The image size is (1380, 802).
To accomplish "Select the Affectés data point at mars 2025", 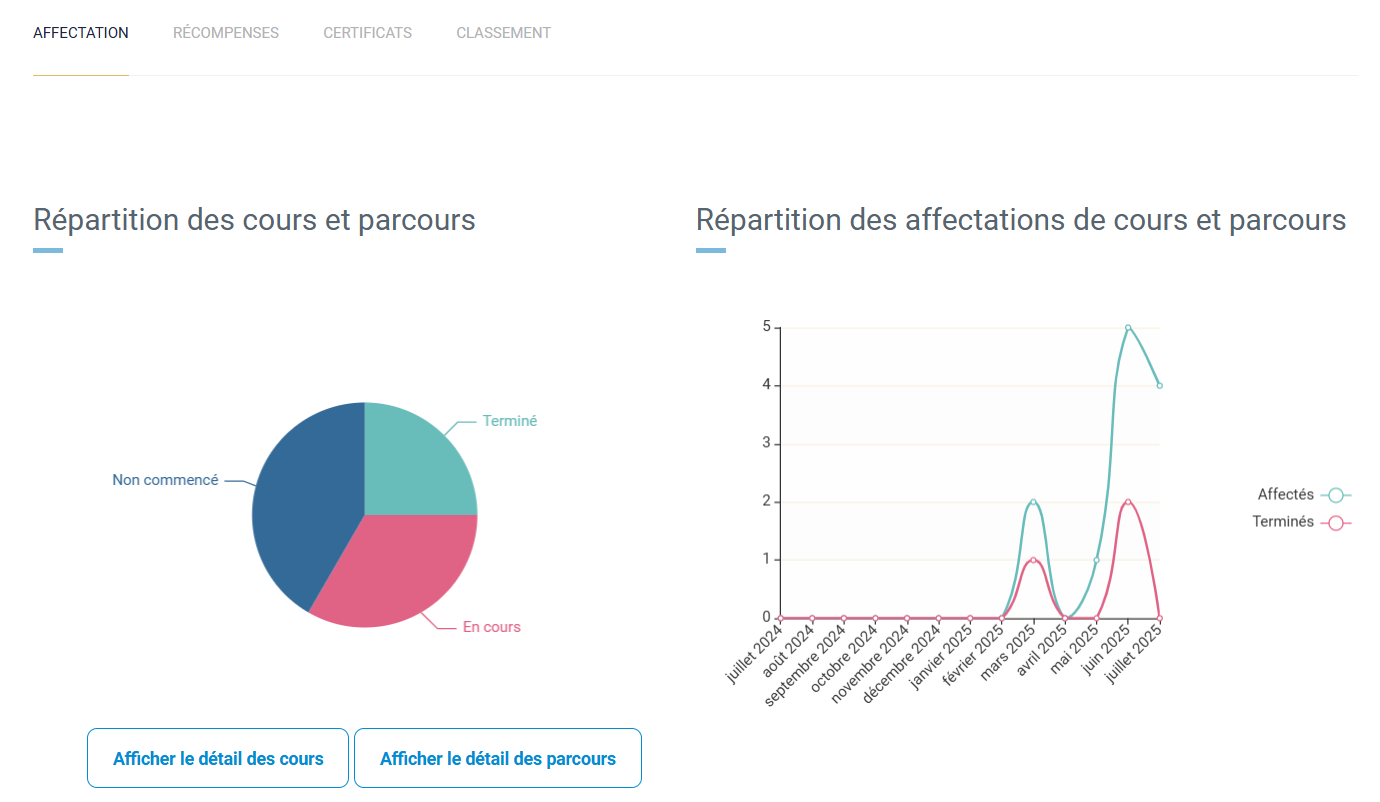I will [1033, 502].
